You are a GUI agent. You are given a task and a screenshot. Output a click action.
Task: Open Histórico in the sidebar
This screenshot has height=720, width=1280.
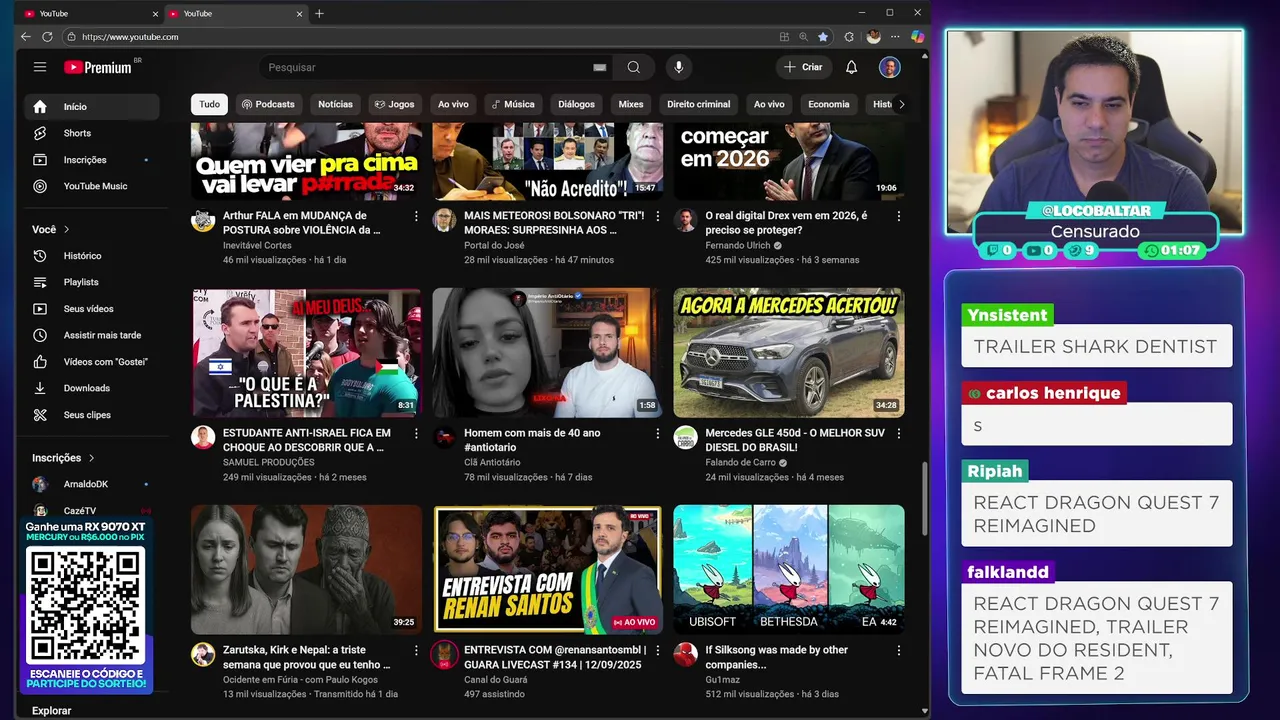tap(92, 256)
